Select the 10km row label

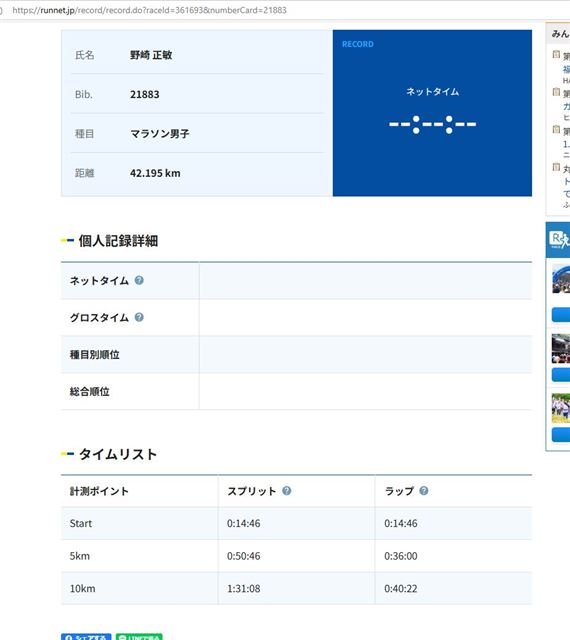[82, 589]
